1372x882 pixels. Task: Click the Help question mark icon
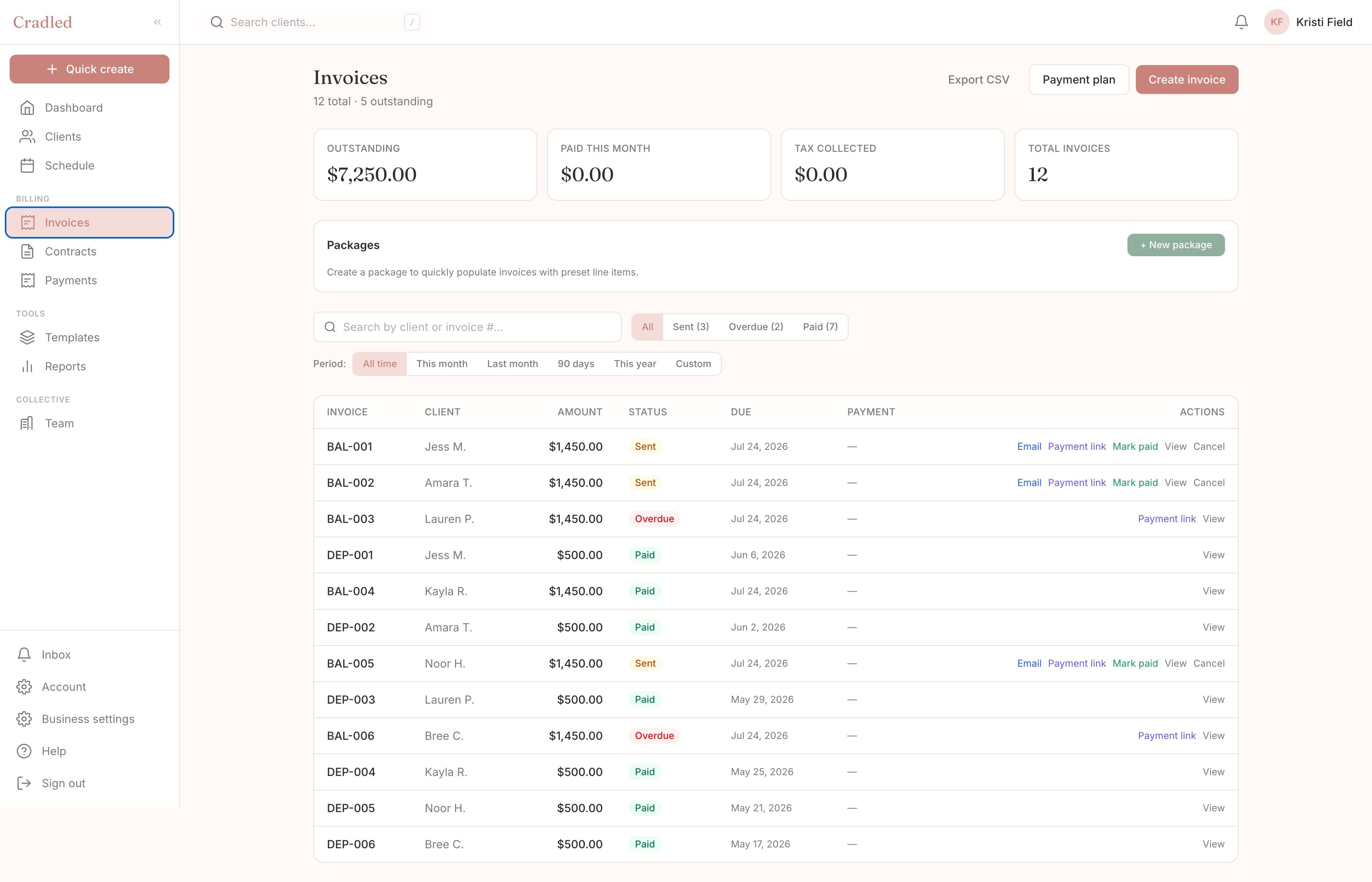click(24, 751)
